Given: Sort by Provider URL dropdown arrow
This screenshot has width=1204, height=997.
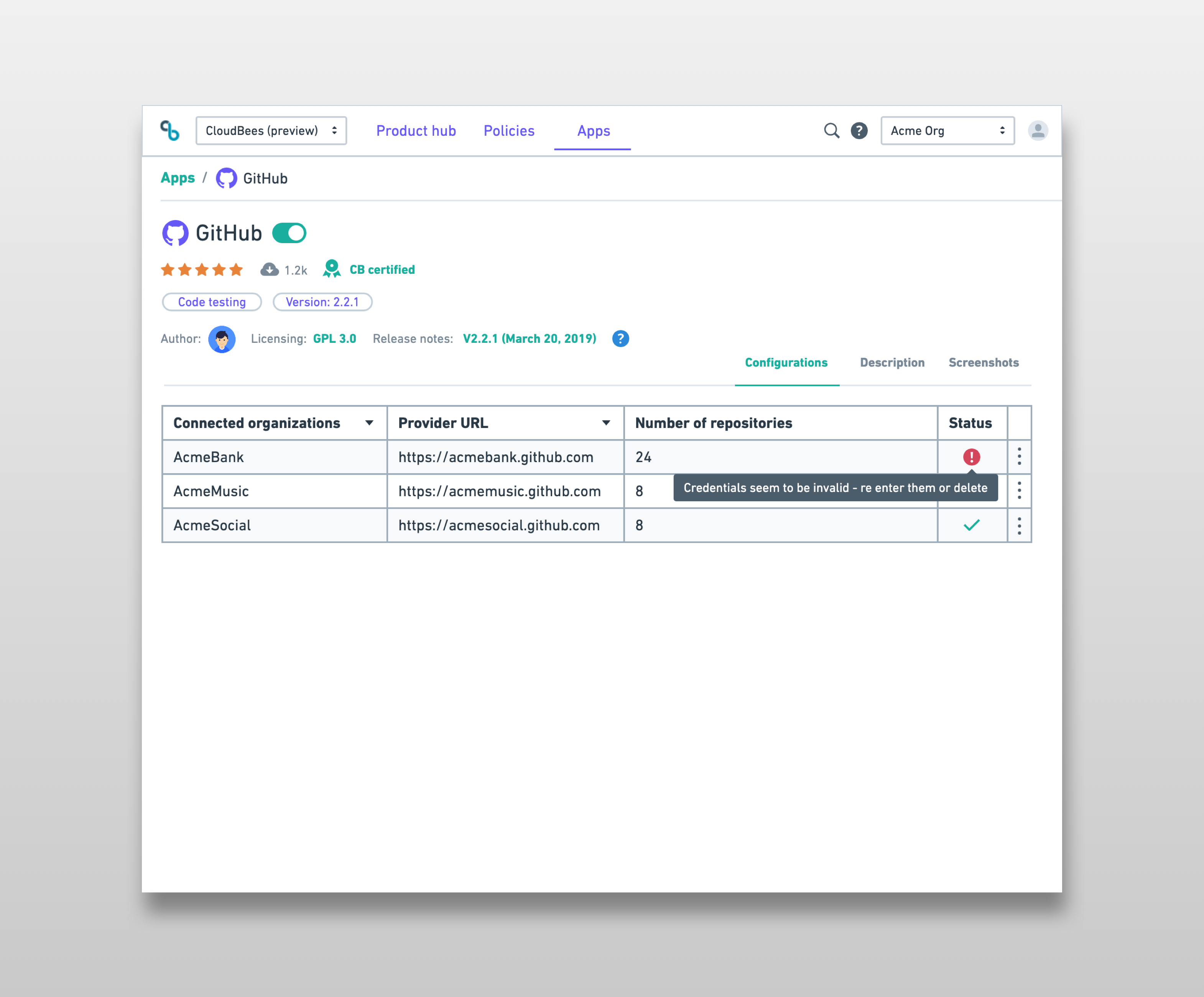Looking at the screenshot, I should pos(606,423).
